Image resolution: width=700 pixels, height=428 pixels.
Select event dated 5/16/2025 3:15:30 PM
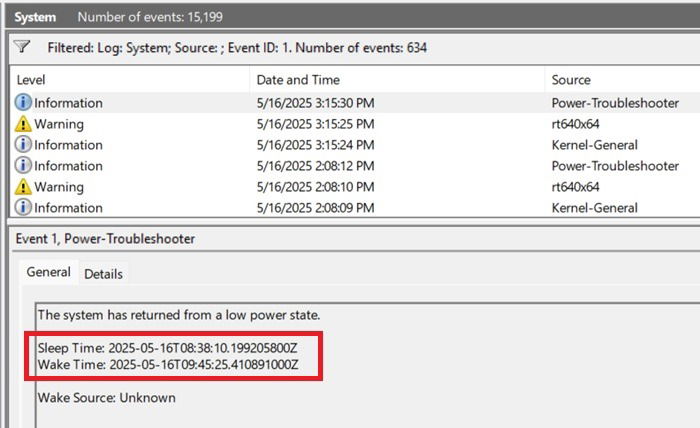click(316, 103)
